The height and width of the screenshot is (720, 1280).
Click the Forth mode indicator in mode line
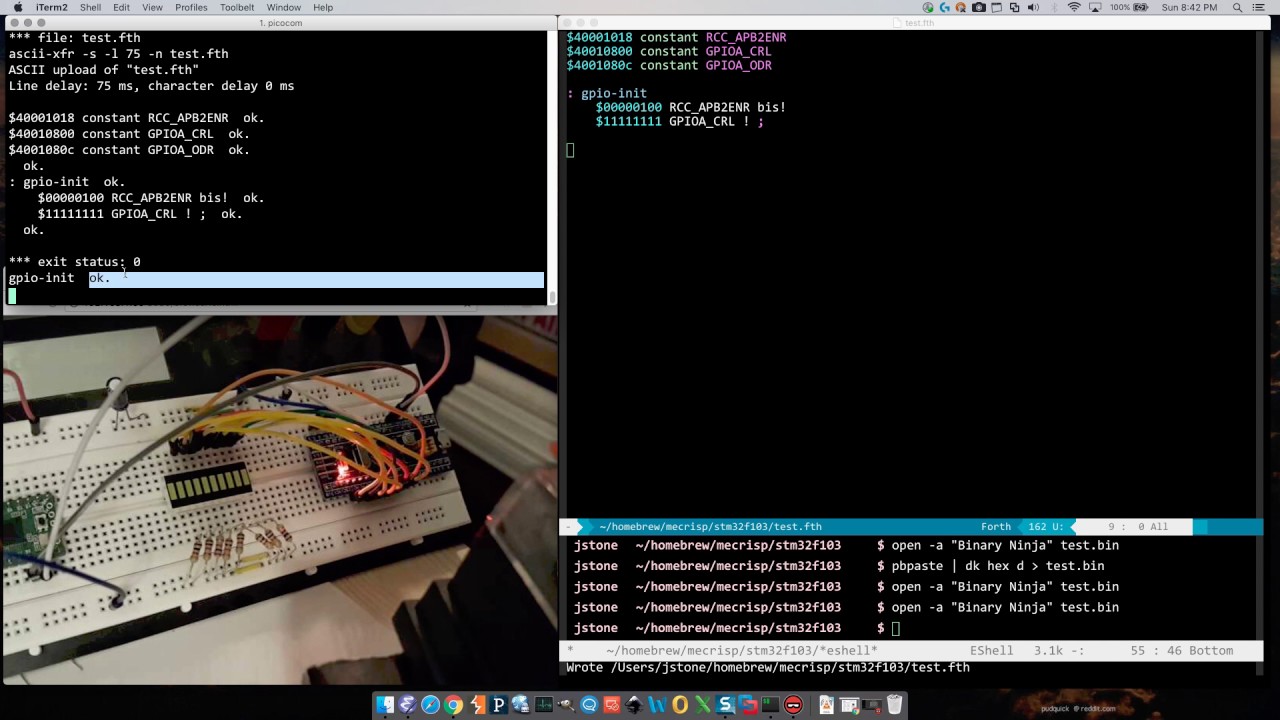[996, 526]
